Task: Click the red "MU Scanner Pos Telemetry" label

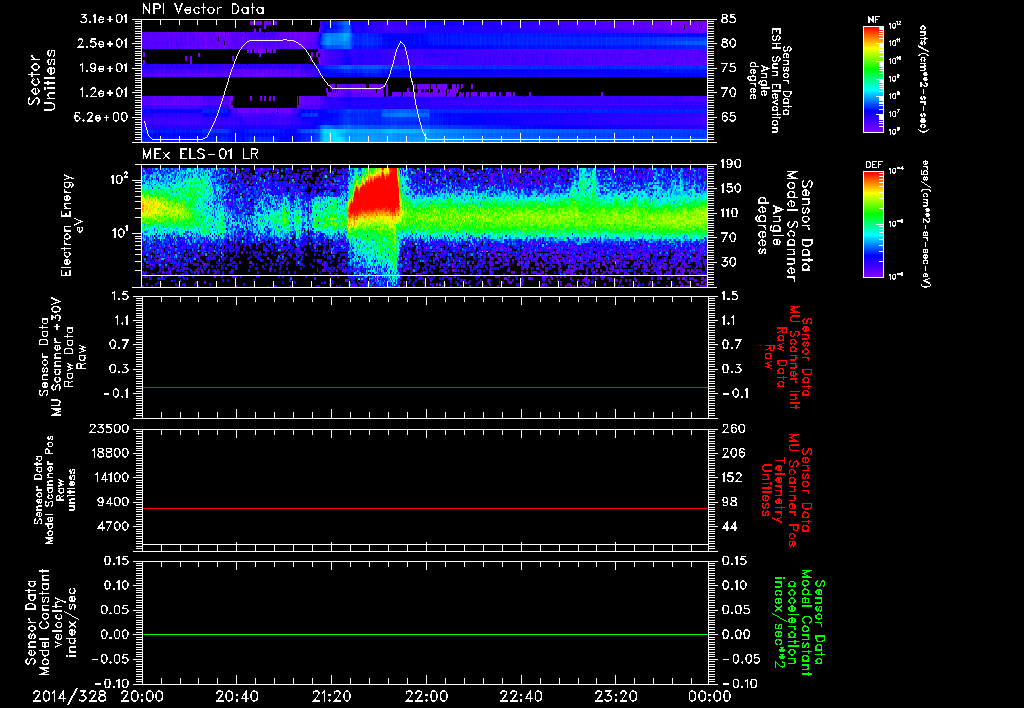Action: (x=789, y=490)
